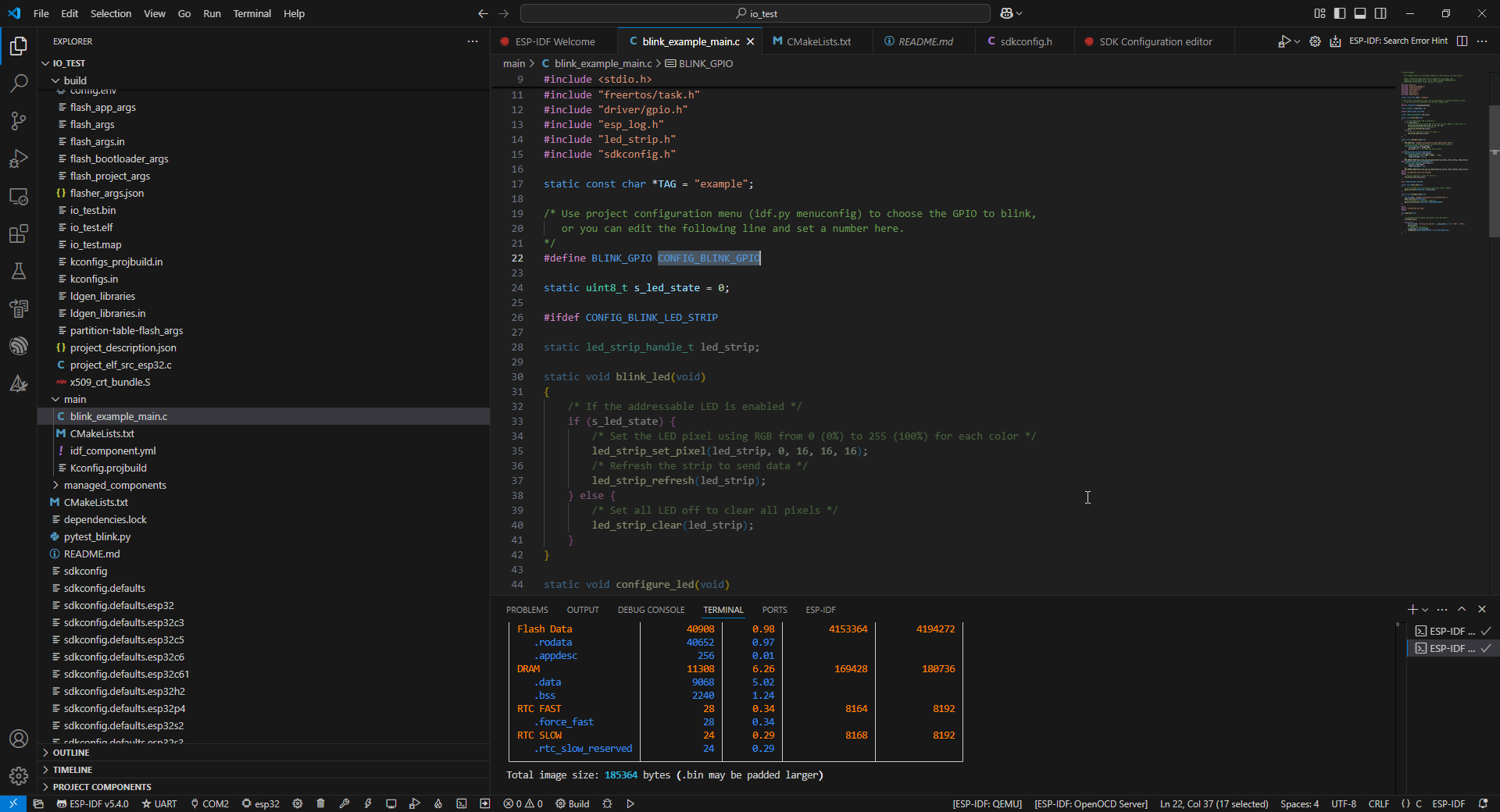Click ESP-IDF: Search Error Hint button
Screen dimensions: 1500x812
coord(1398,41)
